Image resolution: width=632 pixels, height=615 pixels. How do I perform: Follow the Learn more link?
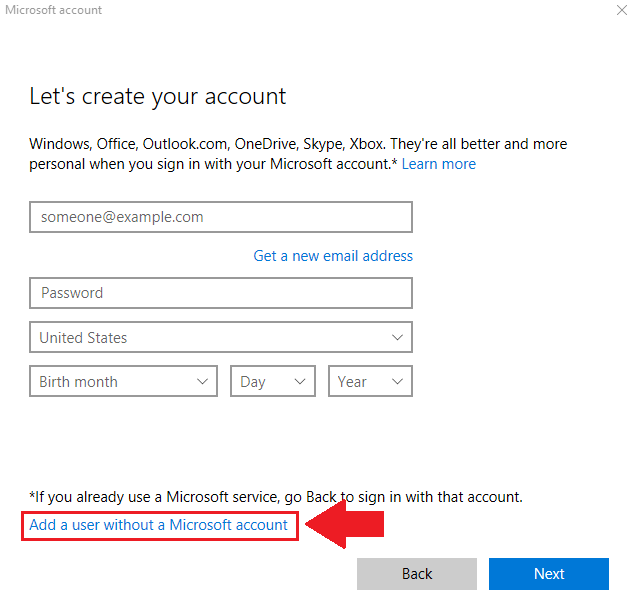click(x=439, y=164)
